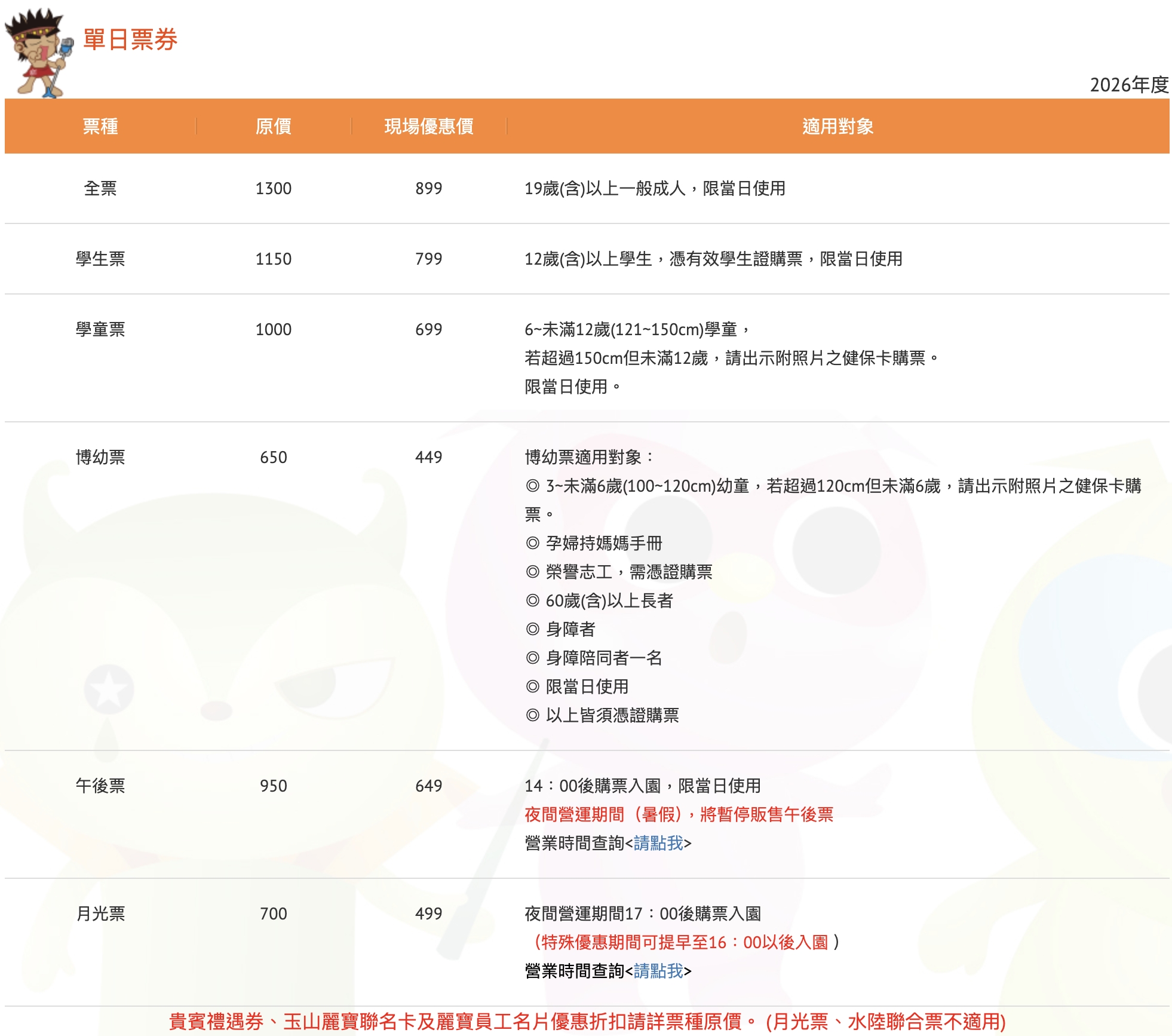
Task: Click the 449 discount price value
Action: click(x=429, y=457)
